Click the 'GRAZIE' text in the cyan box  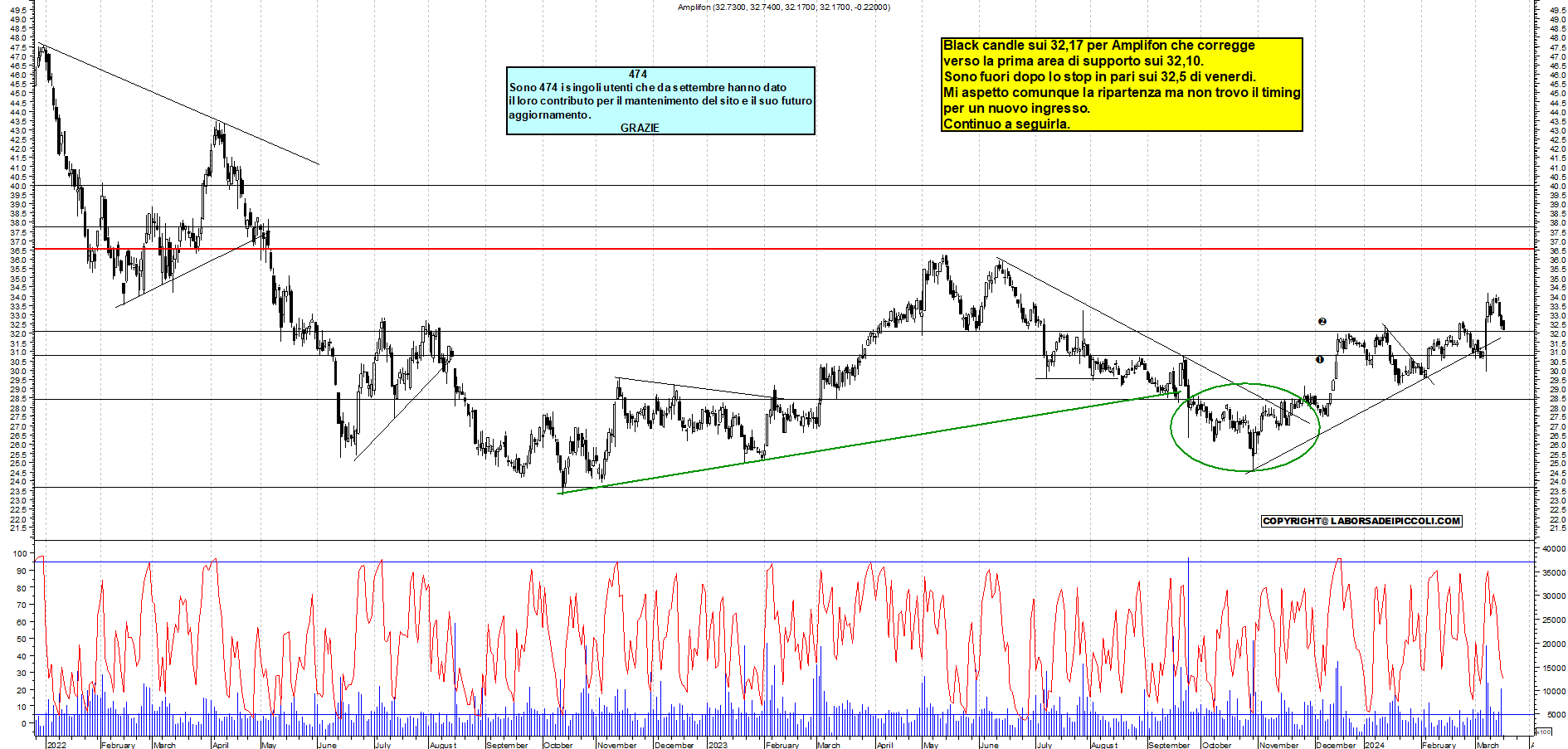pos(640,128)
